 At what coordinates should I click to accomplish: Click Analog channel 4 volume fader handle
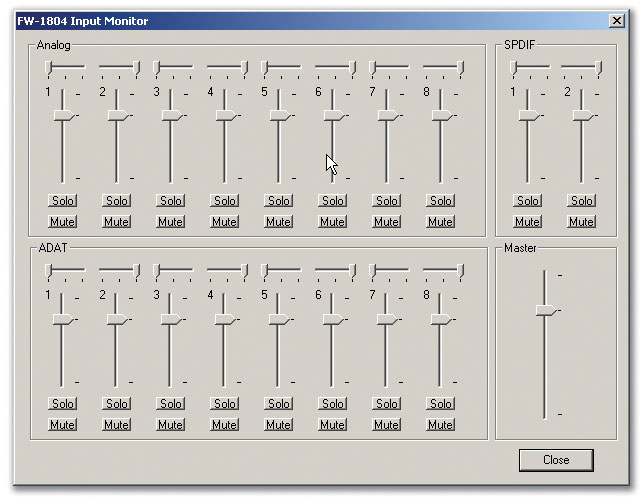coord(226,116)
